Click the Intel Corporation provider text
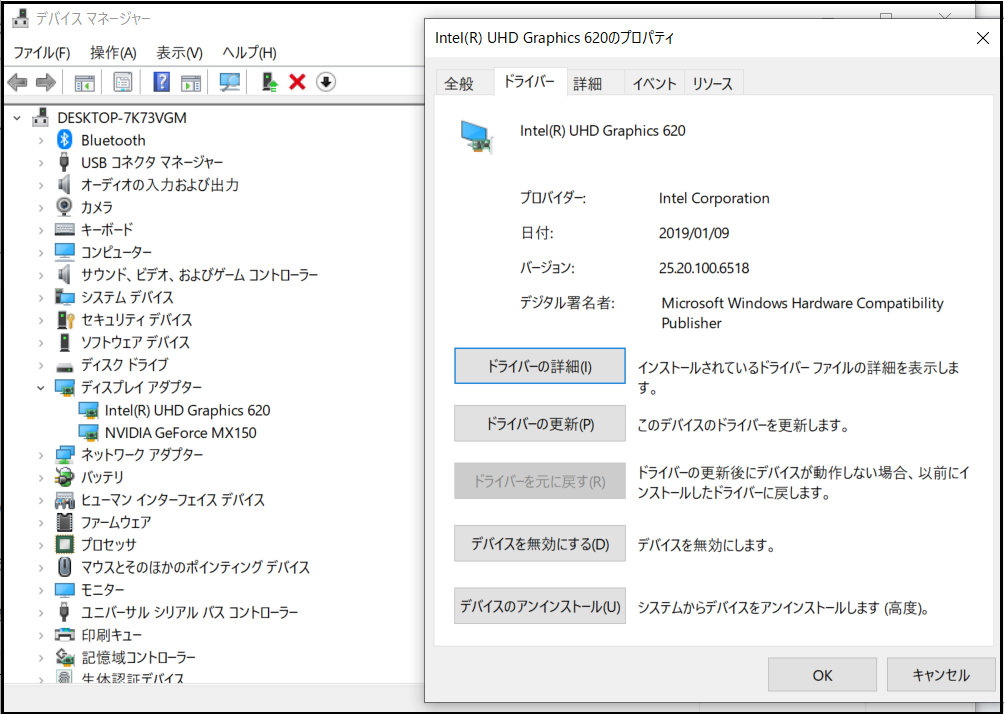The width and height of the screenshot is (1004, 714). click(x=714, y=198)
